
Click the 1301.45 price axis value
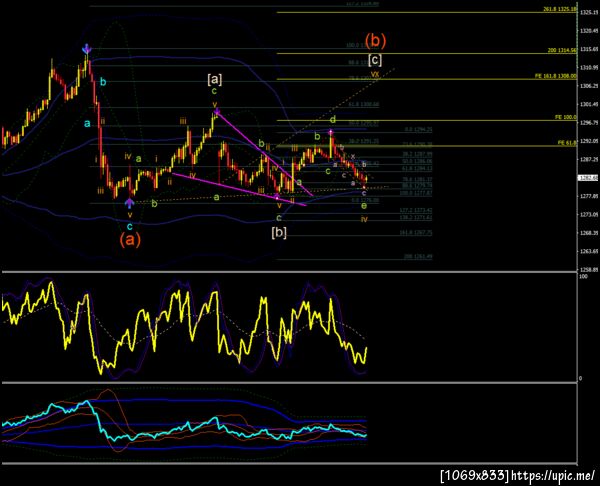(589, 104)
